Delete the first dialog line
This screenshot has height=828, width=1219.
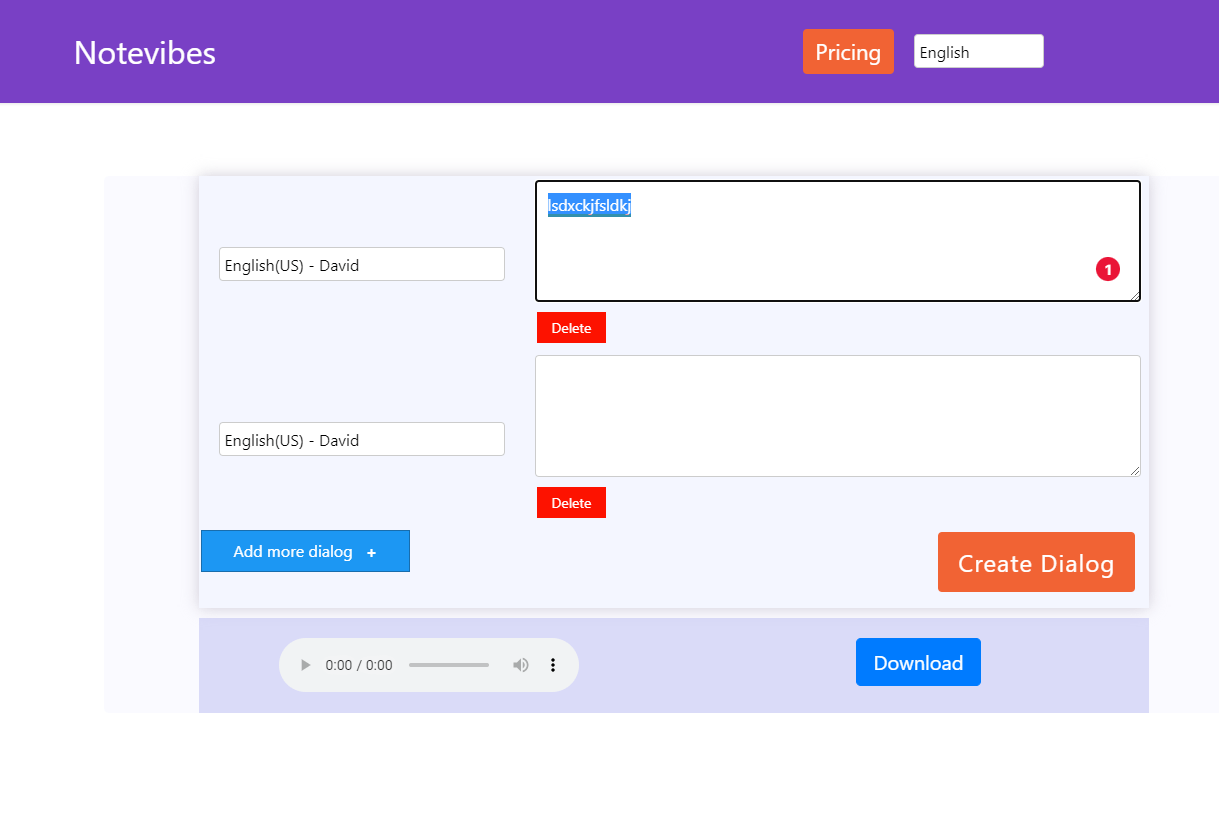coord(570,327)
